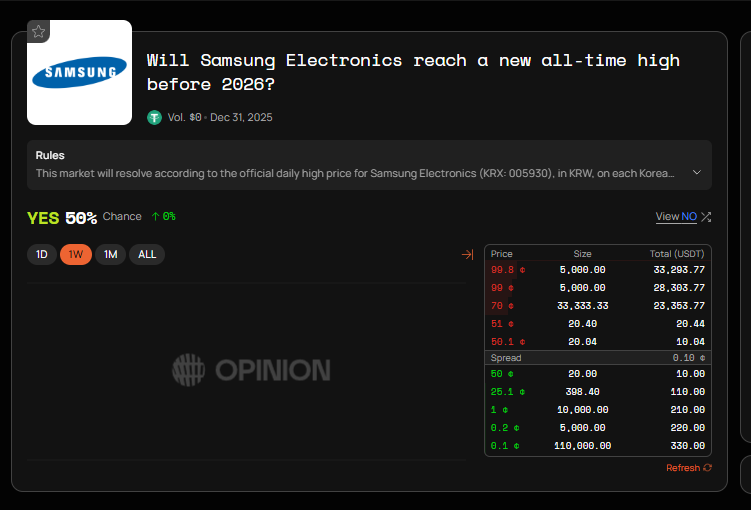Click the 50.1 ¢ ask price
The width and height of the screenshot is (751, 510).
[x=508, y=342]
